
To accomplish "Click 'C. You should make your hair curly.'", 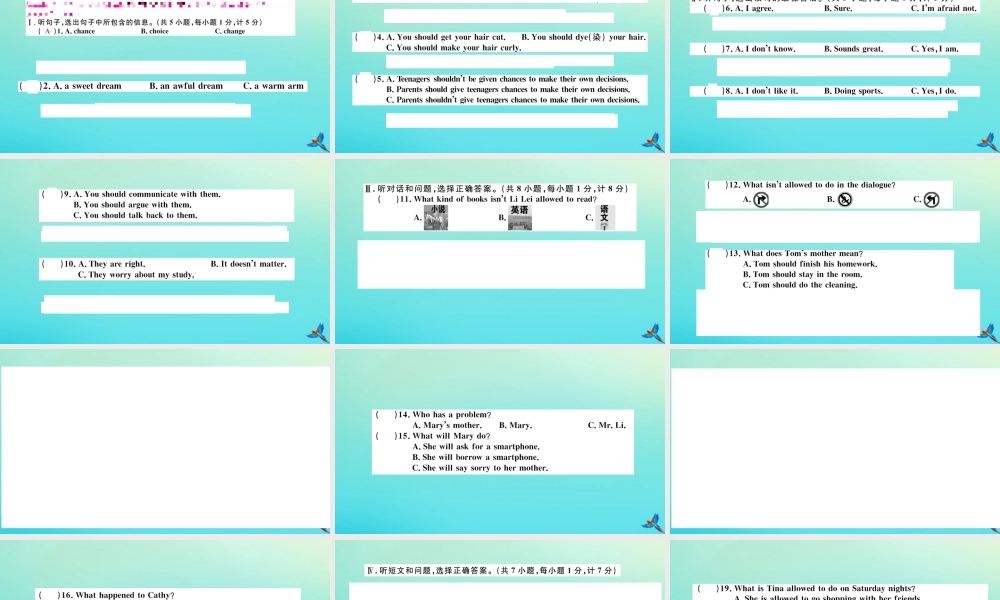I will (x=453, y=48).
